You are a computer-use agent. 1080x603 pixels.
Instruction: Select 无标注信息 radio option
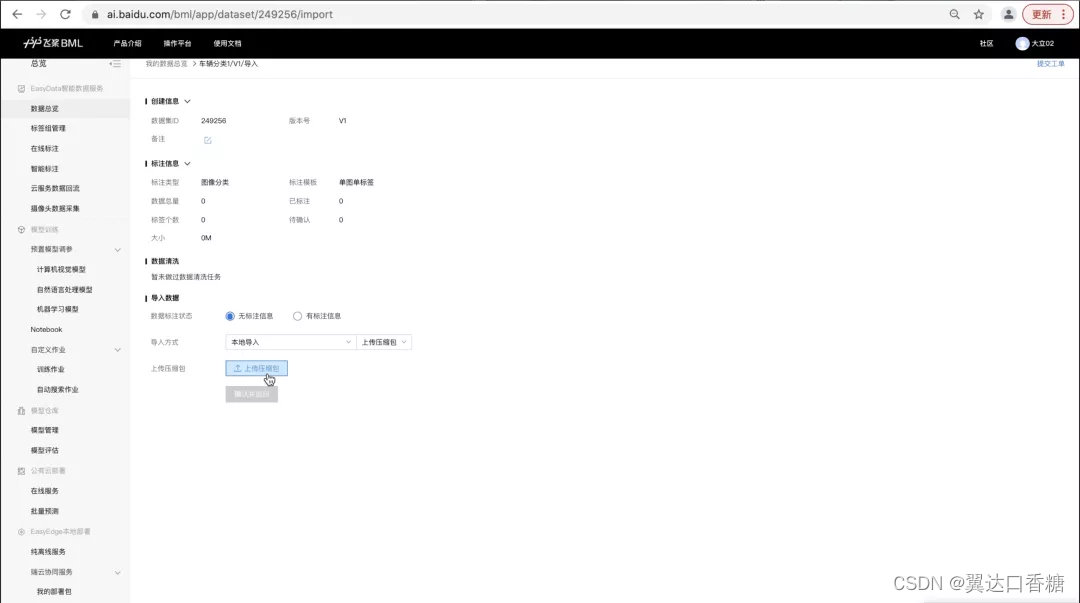[230, 316]
